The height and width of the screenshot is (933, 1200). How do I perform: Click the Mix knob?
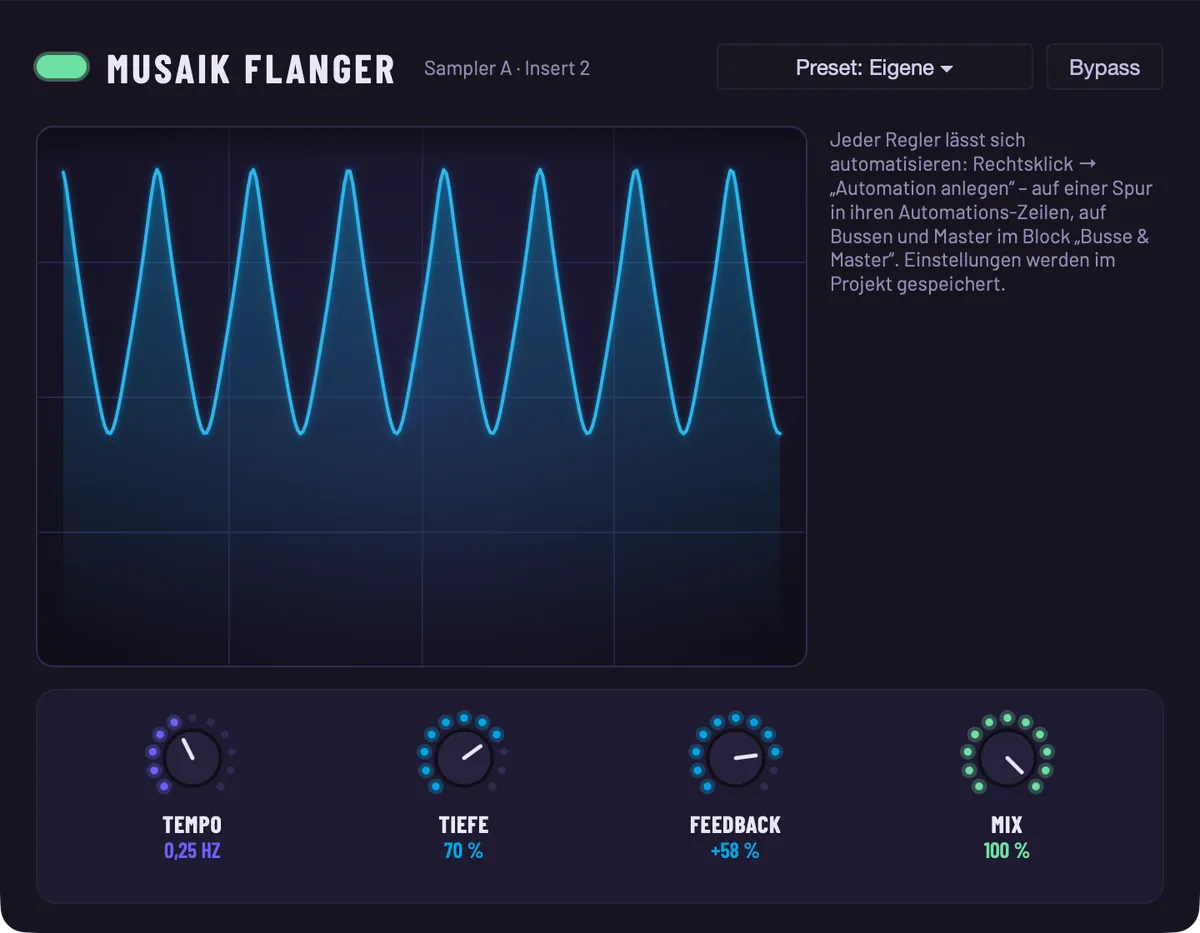1007,757
